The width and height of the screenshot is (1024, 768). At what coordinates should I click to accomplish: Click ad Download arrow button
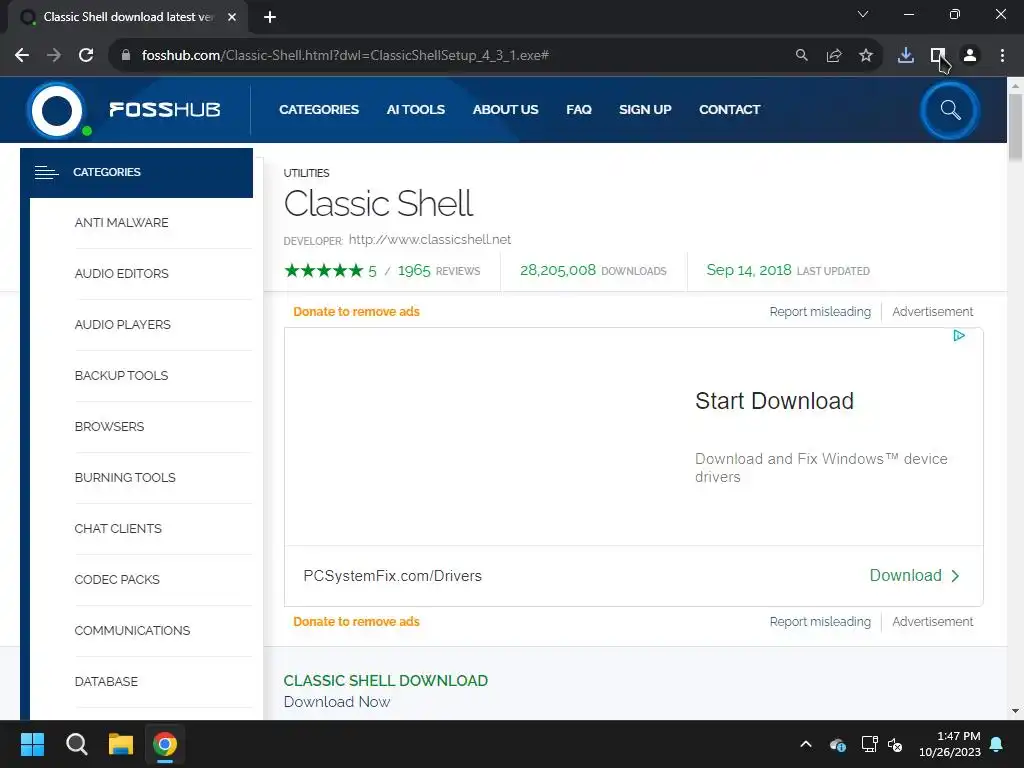click(x=914, y=575)
